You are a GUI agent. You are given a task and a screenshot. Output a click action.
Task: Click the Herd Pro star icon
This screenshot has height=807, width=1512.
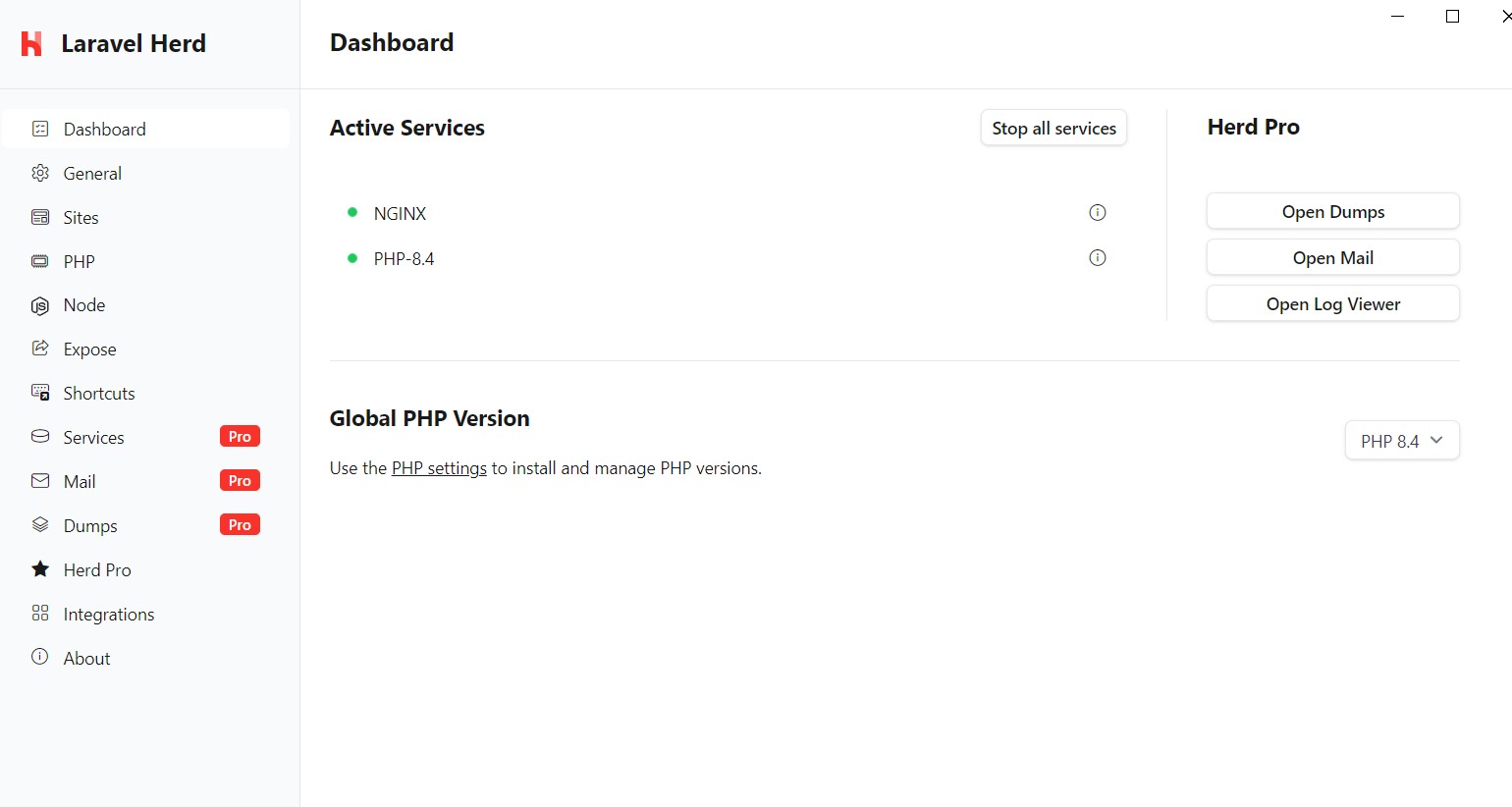(40, 569)
